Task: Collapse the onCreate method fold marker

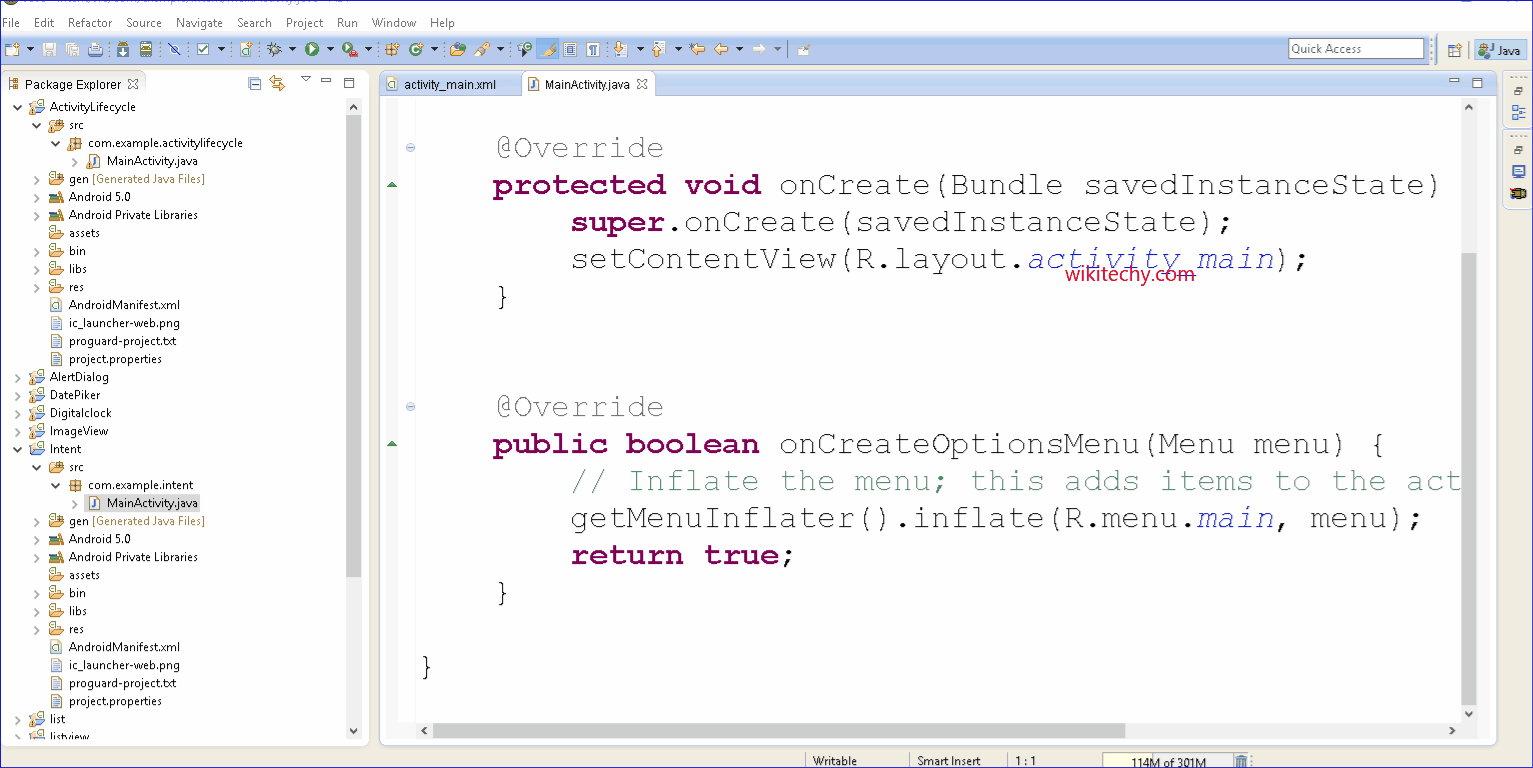Action: coord(410,148)
